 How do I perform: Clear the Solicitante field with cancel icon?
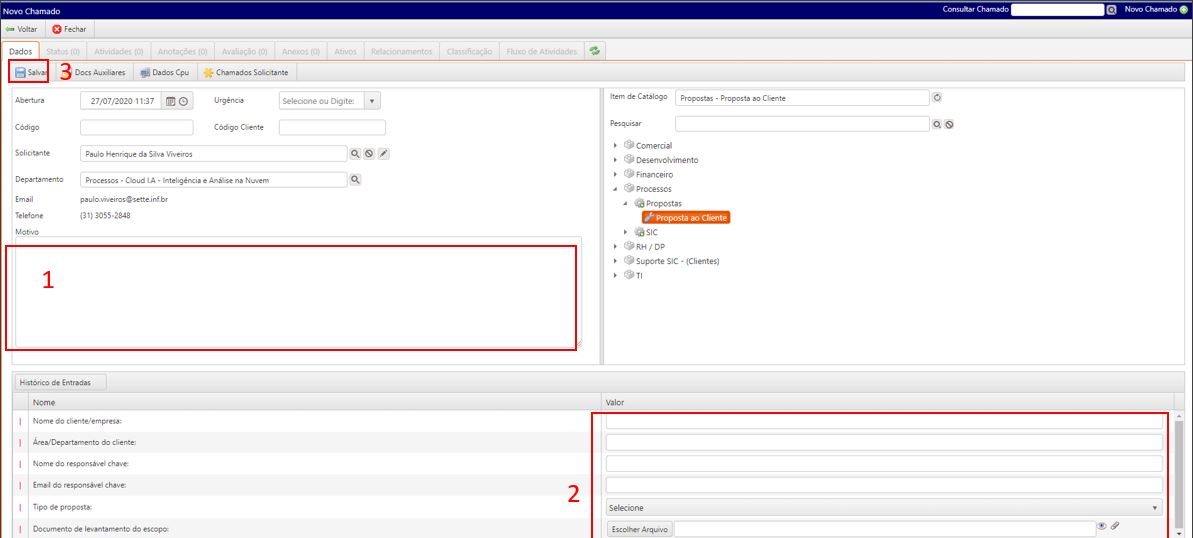click(369, 154)
